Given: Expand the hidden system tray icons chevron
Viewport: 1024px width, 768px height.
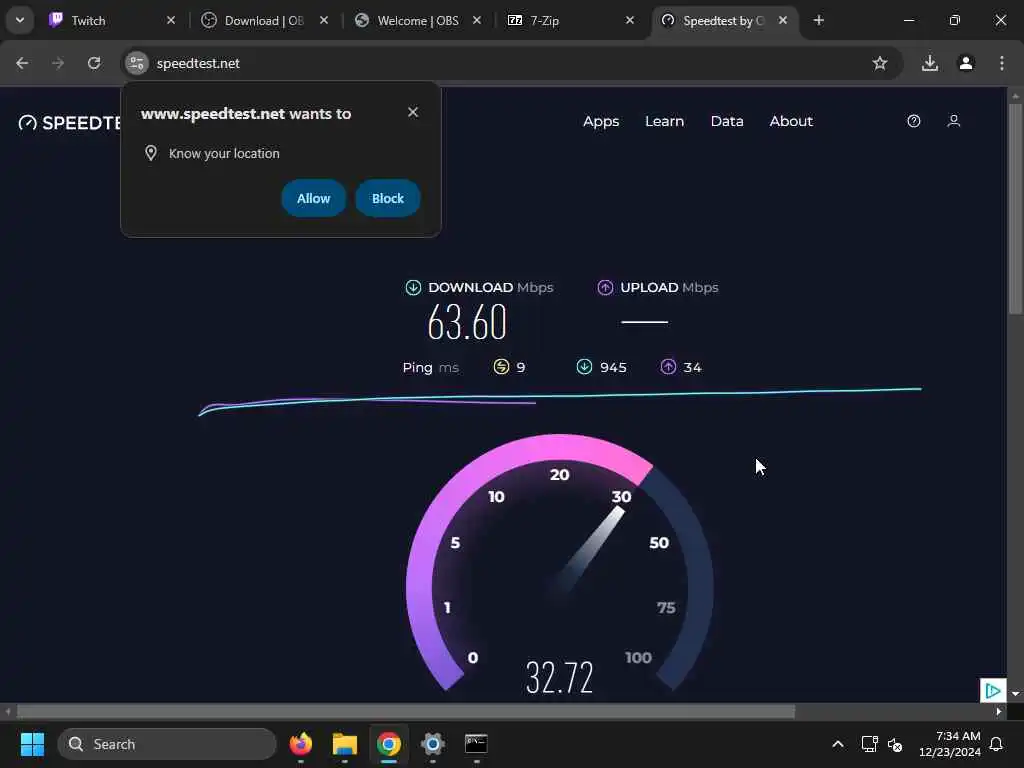Looking at the screenshot, I should [837, 744].
